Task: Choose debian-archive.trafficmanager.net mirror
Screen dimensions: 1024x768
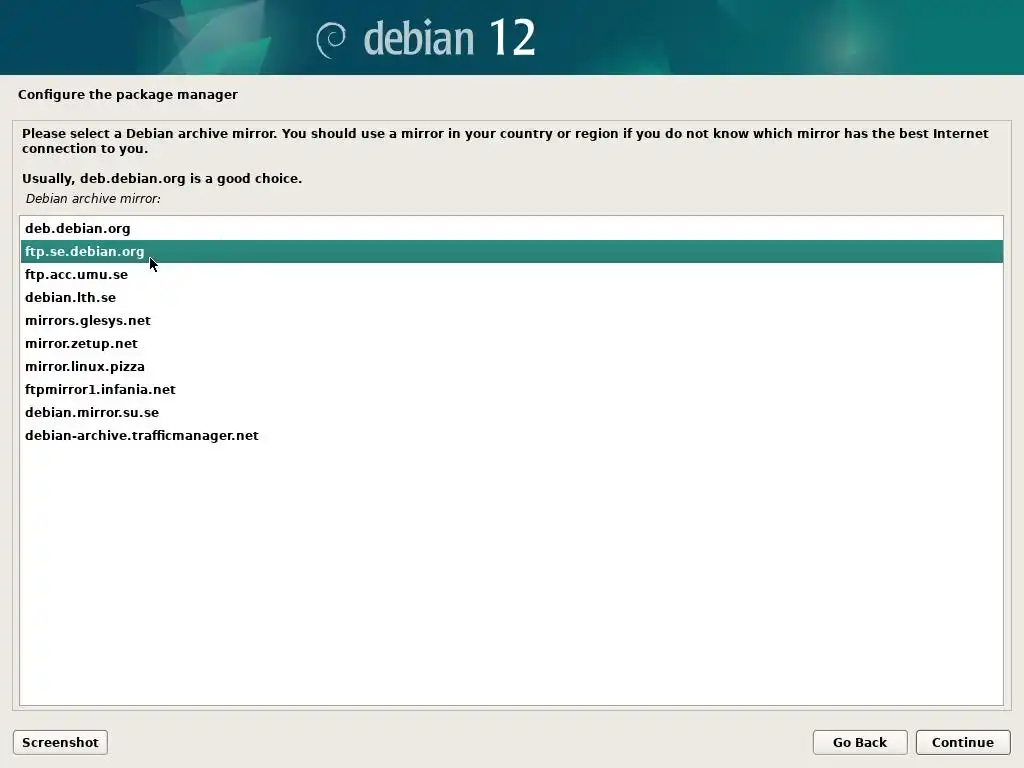Action: coord(511,436)
